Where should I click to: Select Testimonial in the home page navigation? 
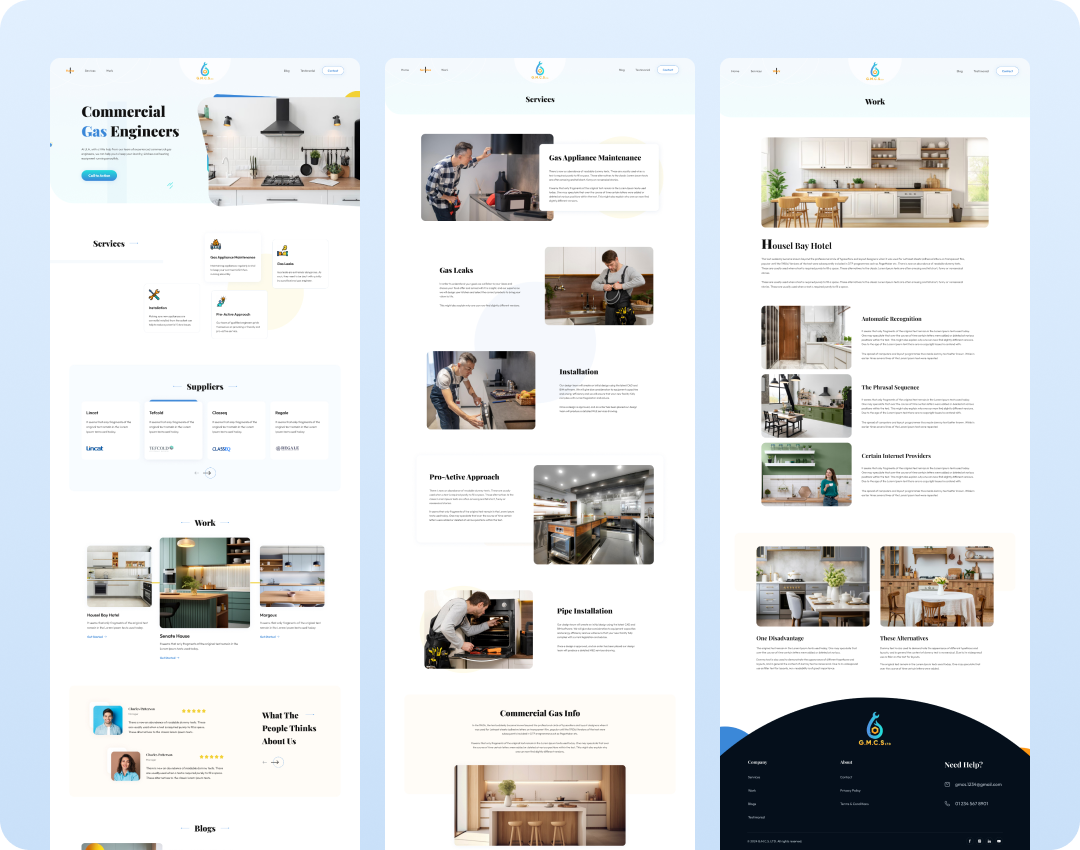(308, 70)
